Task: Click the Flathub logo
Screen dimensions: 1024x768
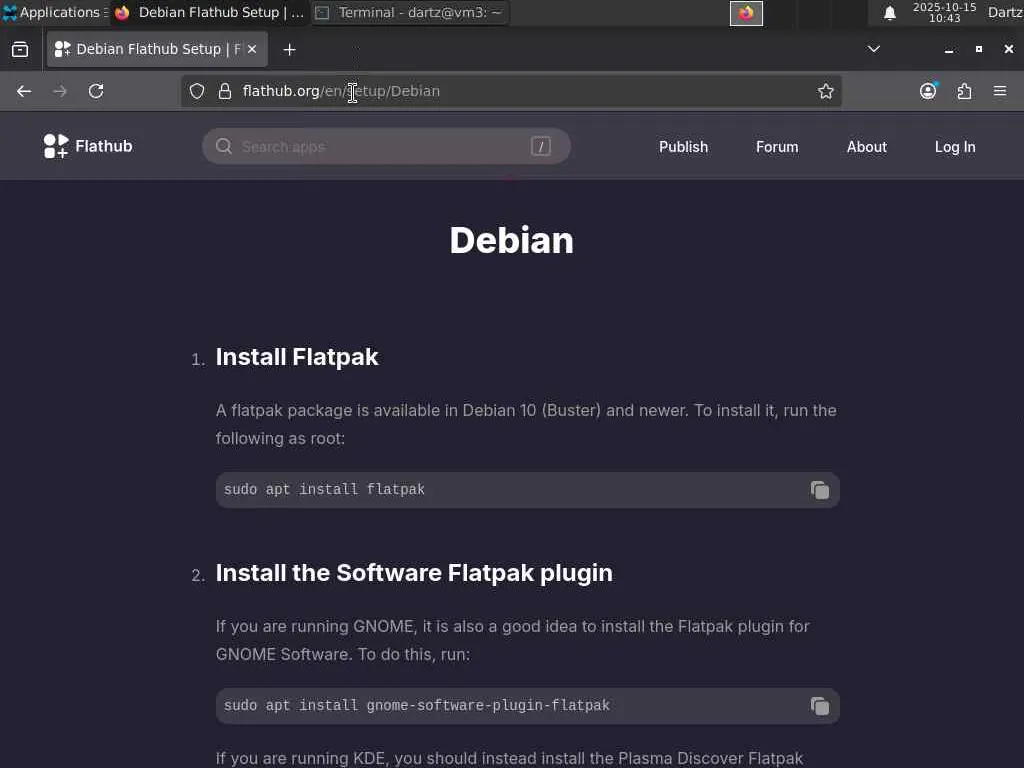Action: [88, 146]
